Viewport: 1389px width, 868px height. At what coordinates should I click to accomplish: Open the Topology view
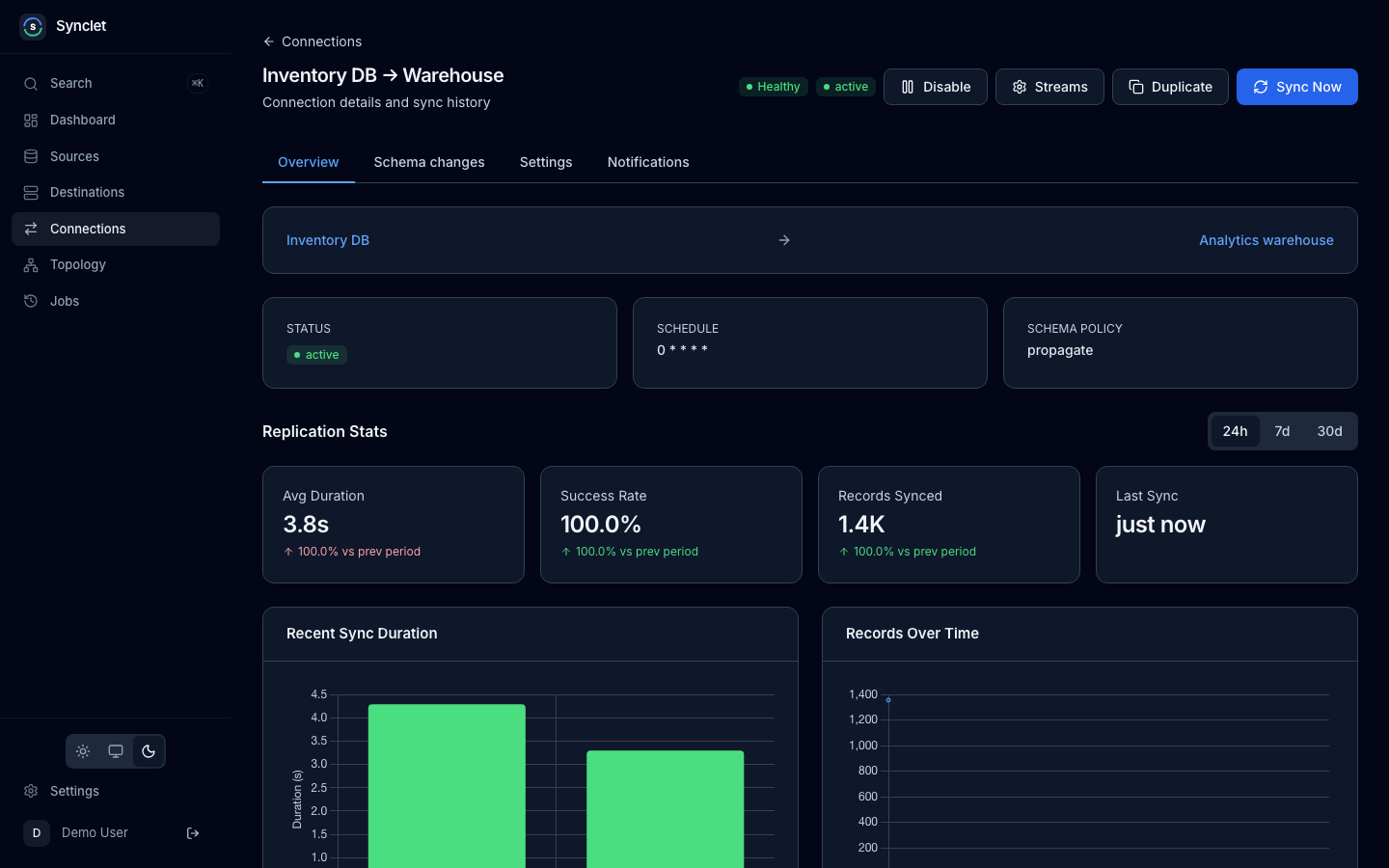click(116, 265)
